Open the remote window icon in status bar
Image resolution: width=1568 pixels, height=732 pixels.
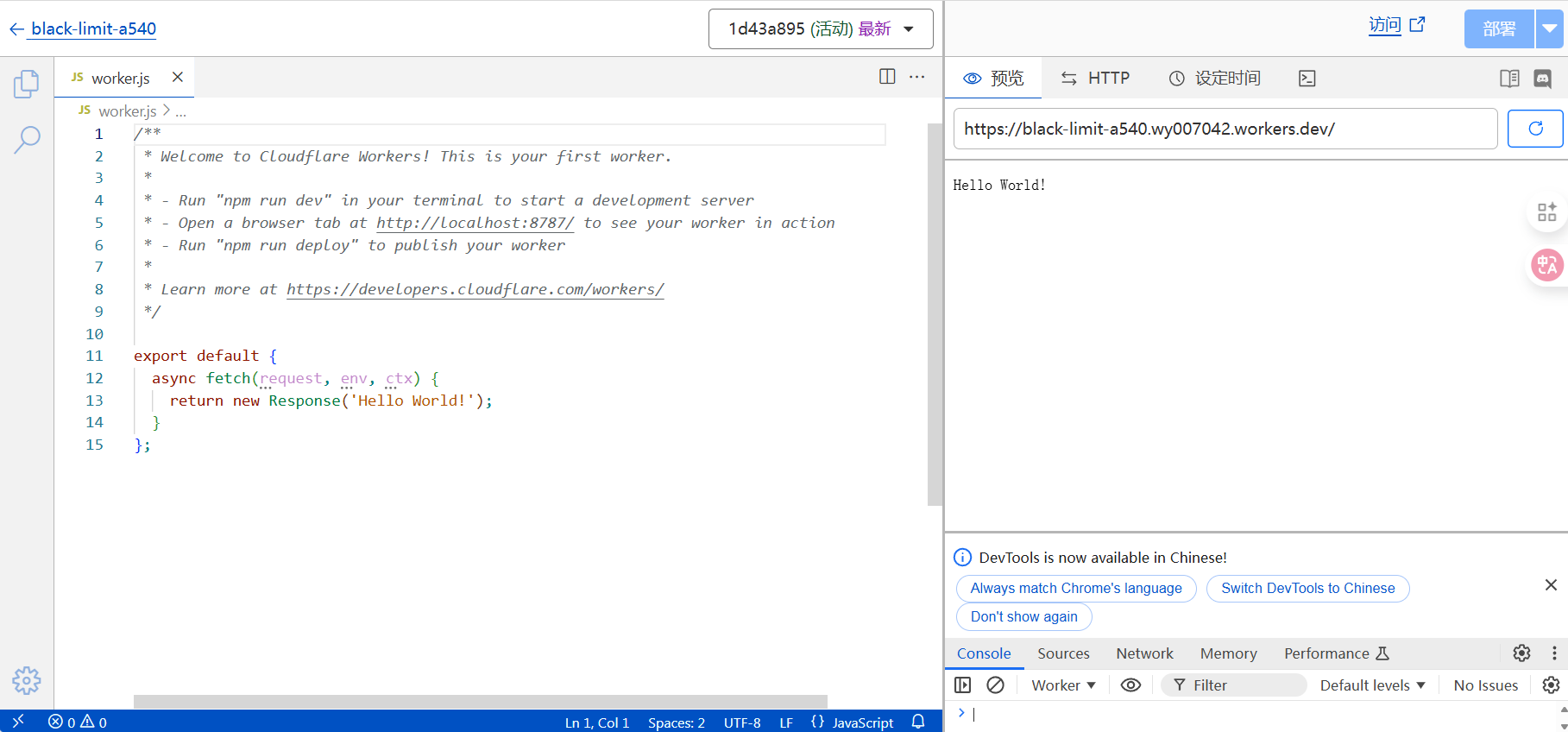(18, 721)
